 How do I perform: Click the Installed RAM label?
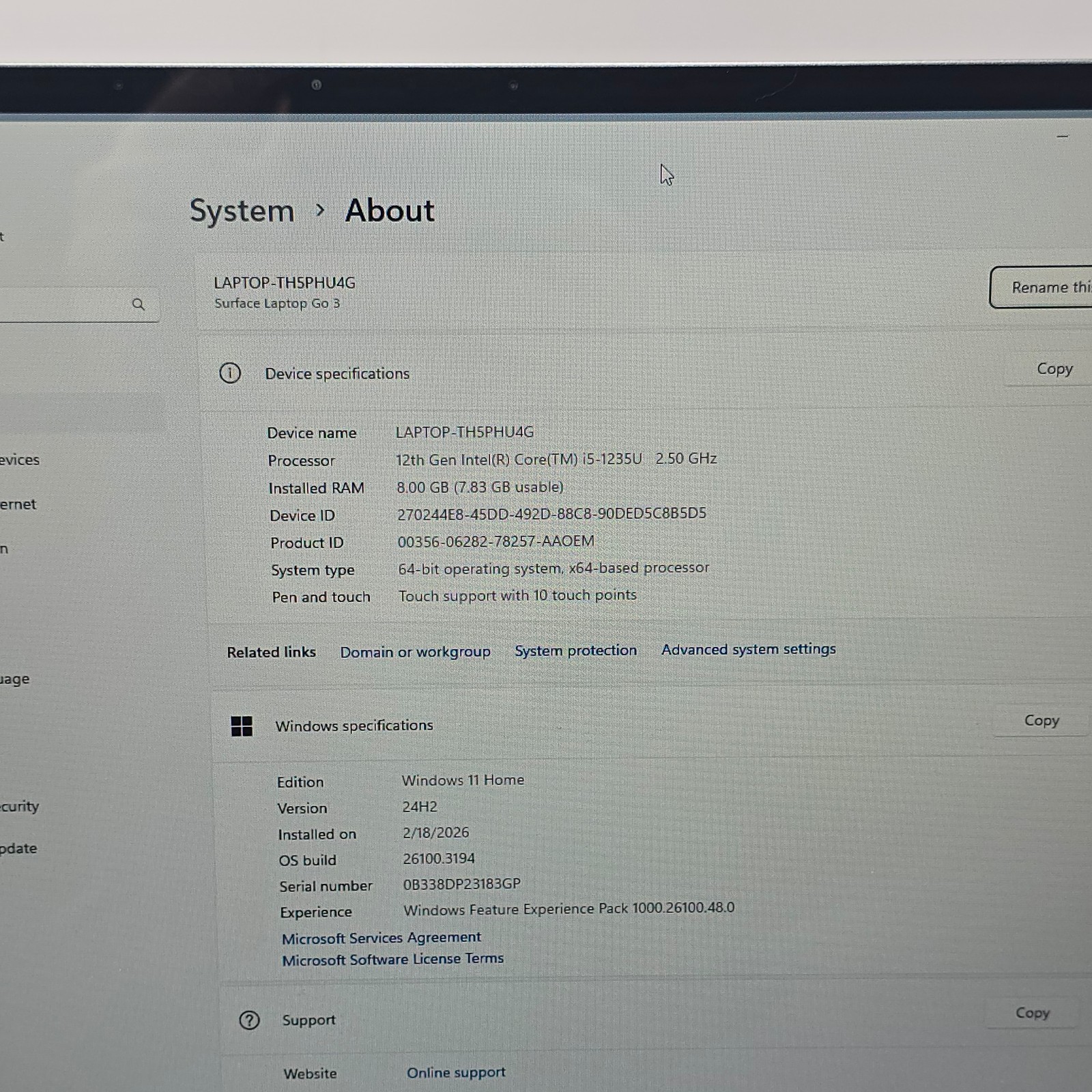tap(316, 488)
